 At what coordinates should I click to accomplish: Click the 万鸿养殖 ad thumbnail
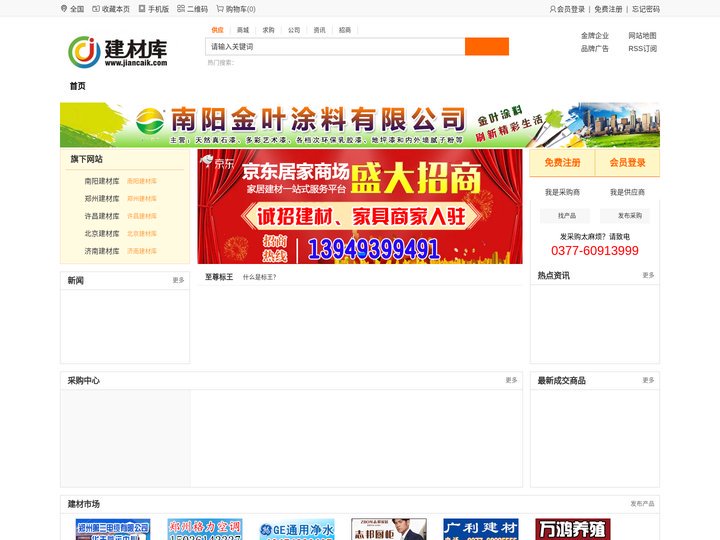tap(573, 529)
